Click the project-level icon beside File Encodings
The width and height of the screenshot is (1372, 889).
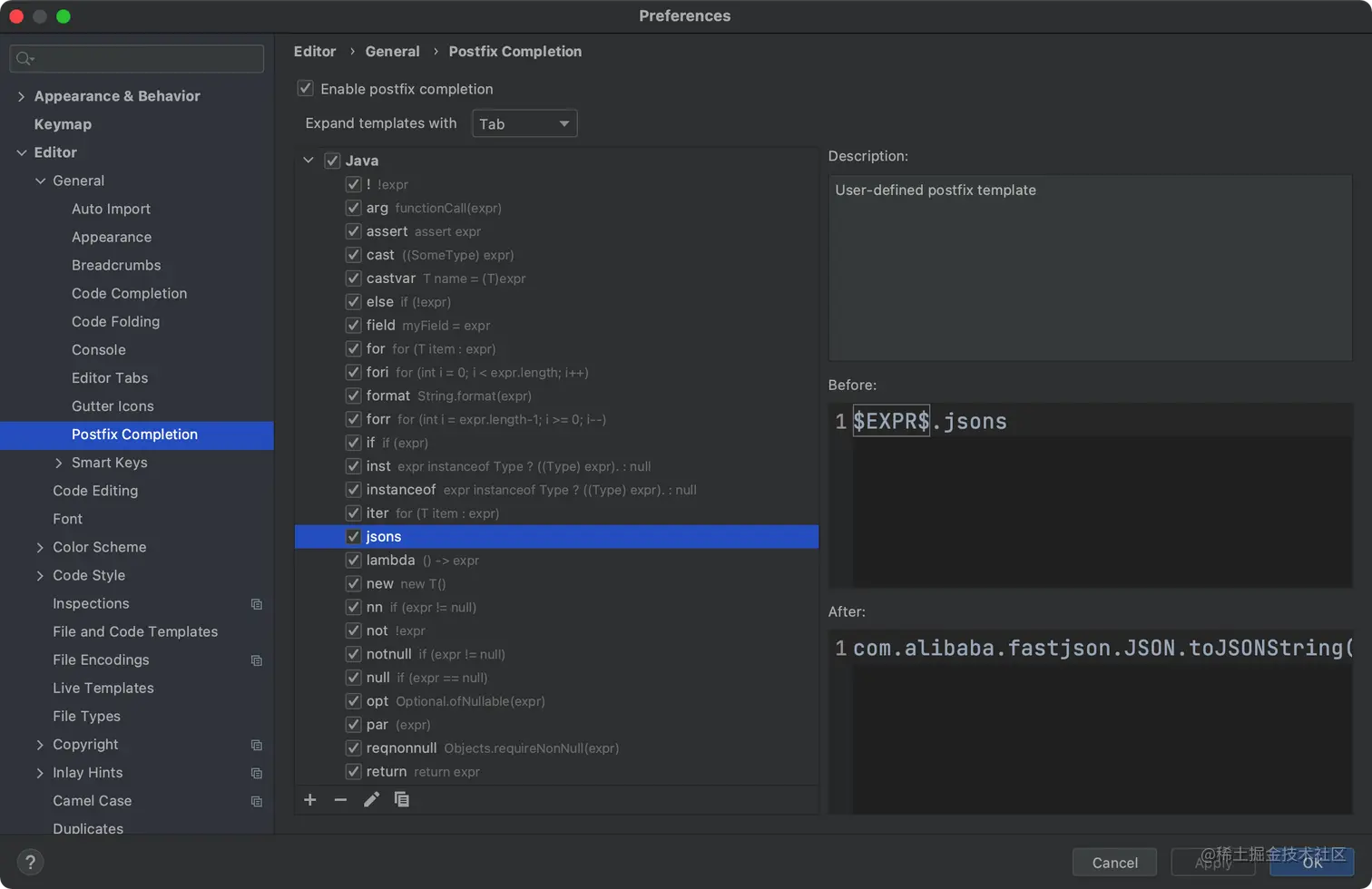(257, 660)
